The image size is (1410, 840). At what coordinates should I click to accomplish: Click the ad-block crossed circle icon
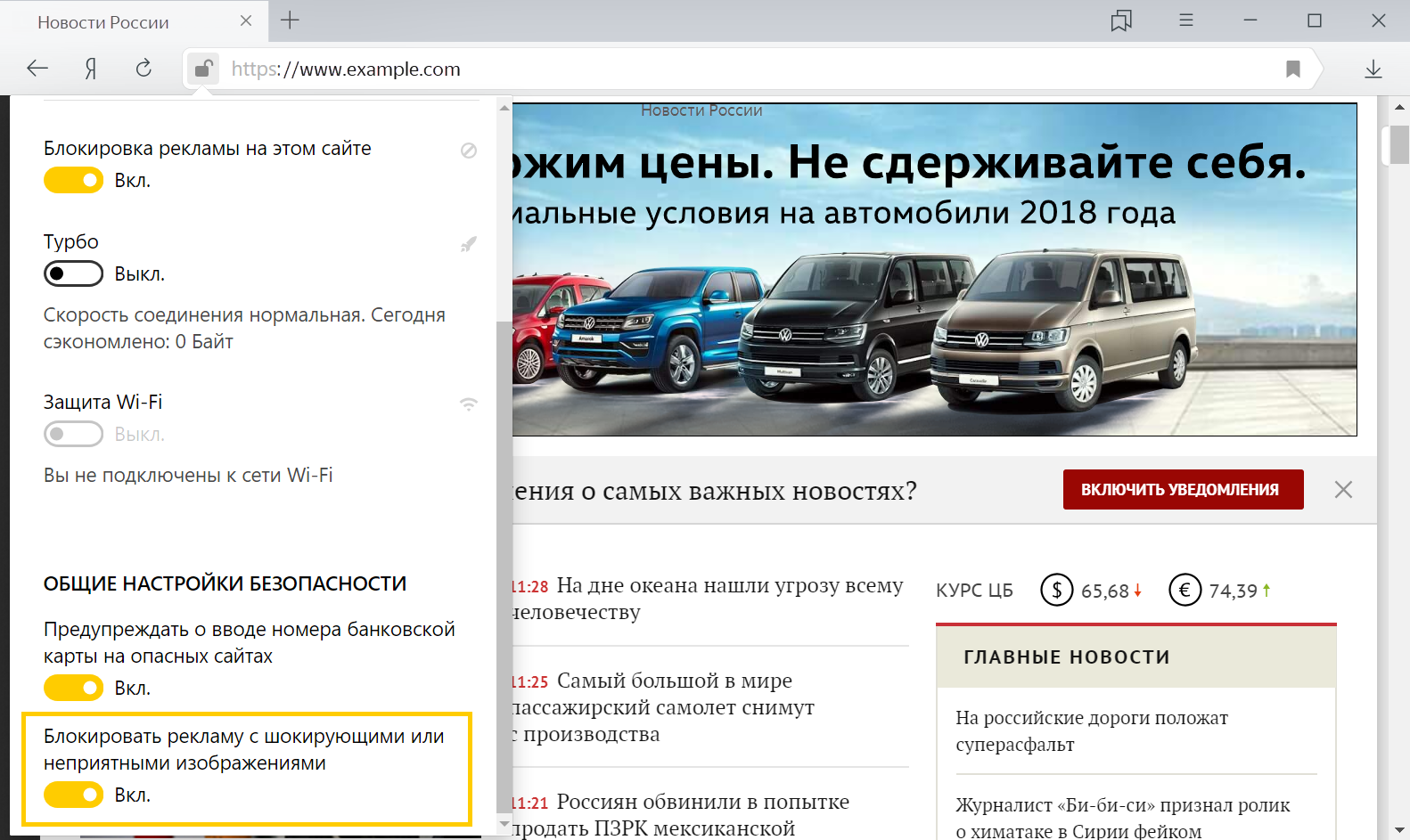(x=469, y=151)
